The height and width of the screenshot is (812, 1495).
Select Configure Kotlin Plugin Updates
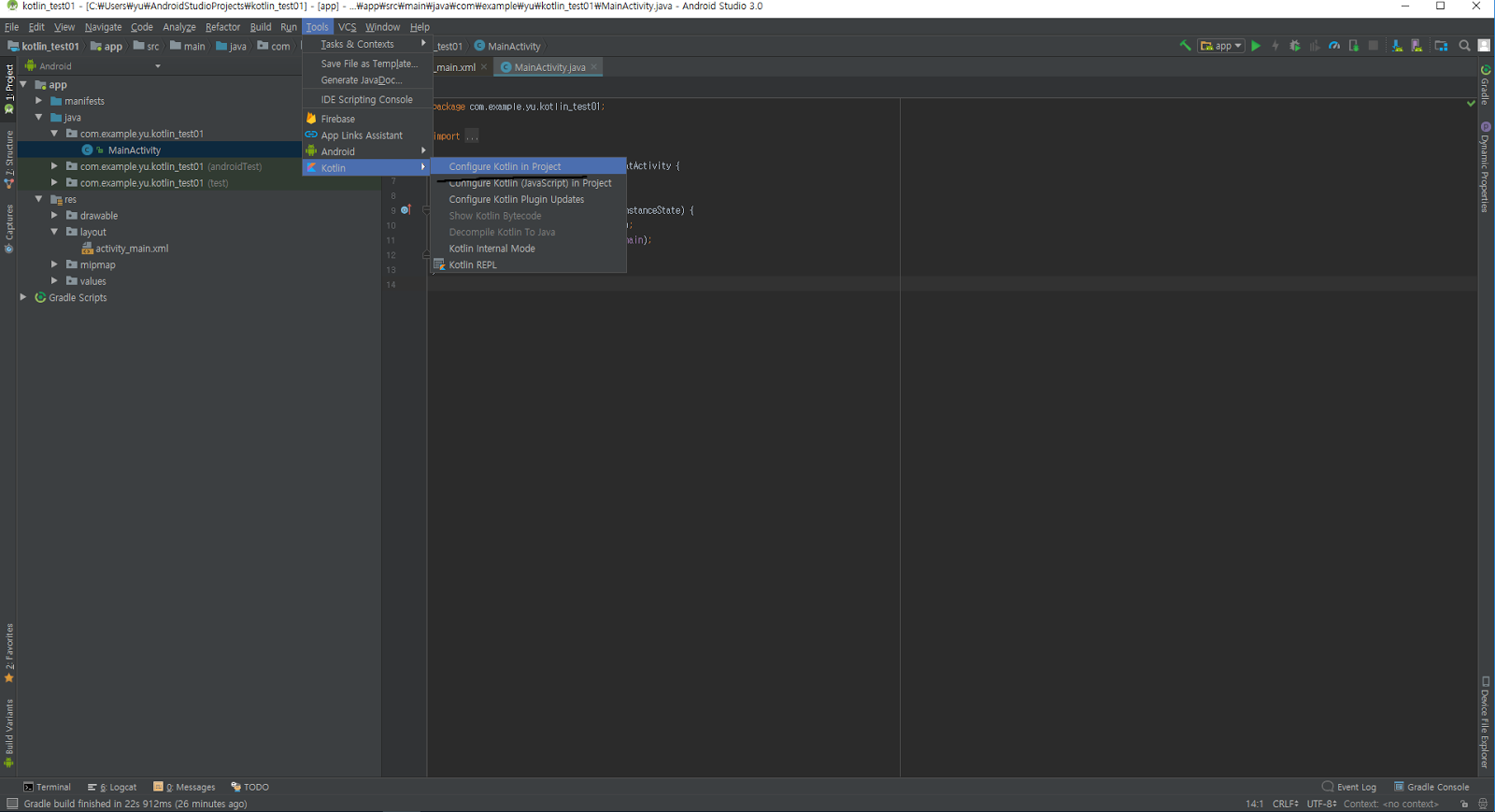coord(528,200)
